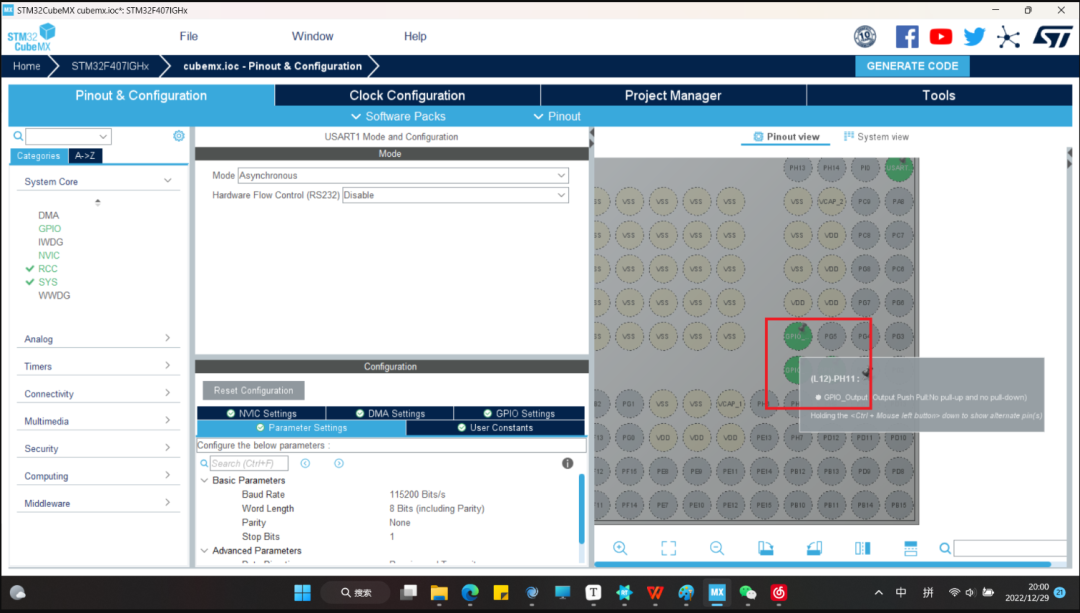
Task: Open the Facebook link icon
Action: click(x=906, y=37)
